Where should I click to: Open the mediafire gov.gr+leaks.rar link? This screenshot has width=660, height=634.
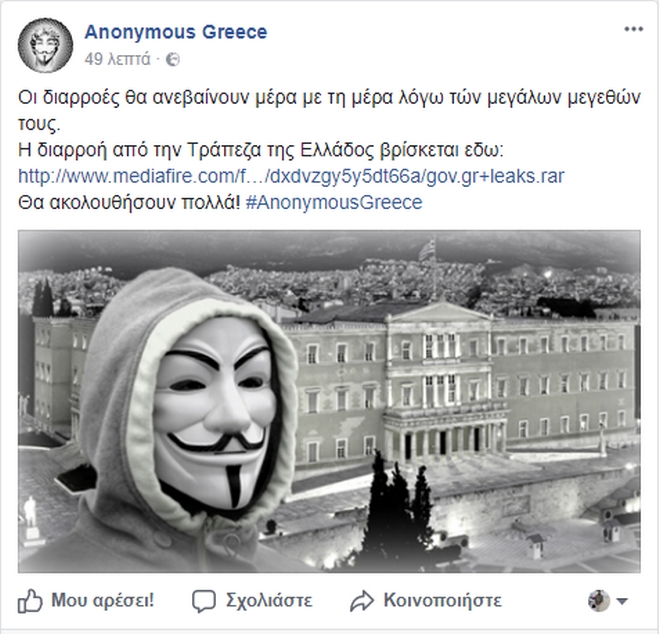coord(291,176)
